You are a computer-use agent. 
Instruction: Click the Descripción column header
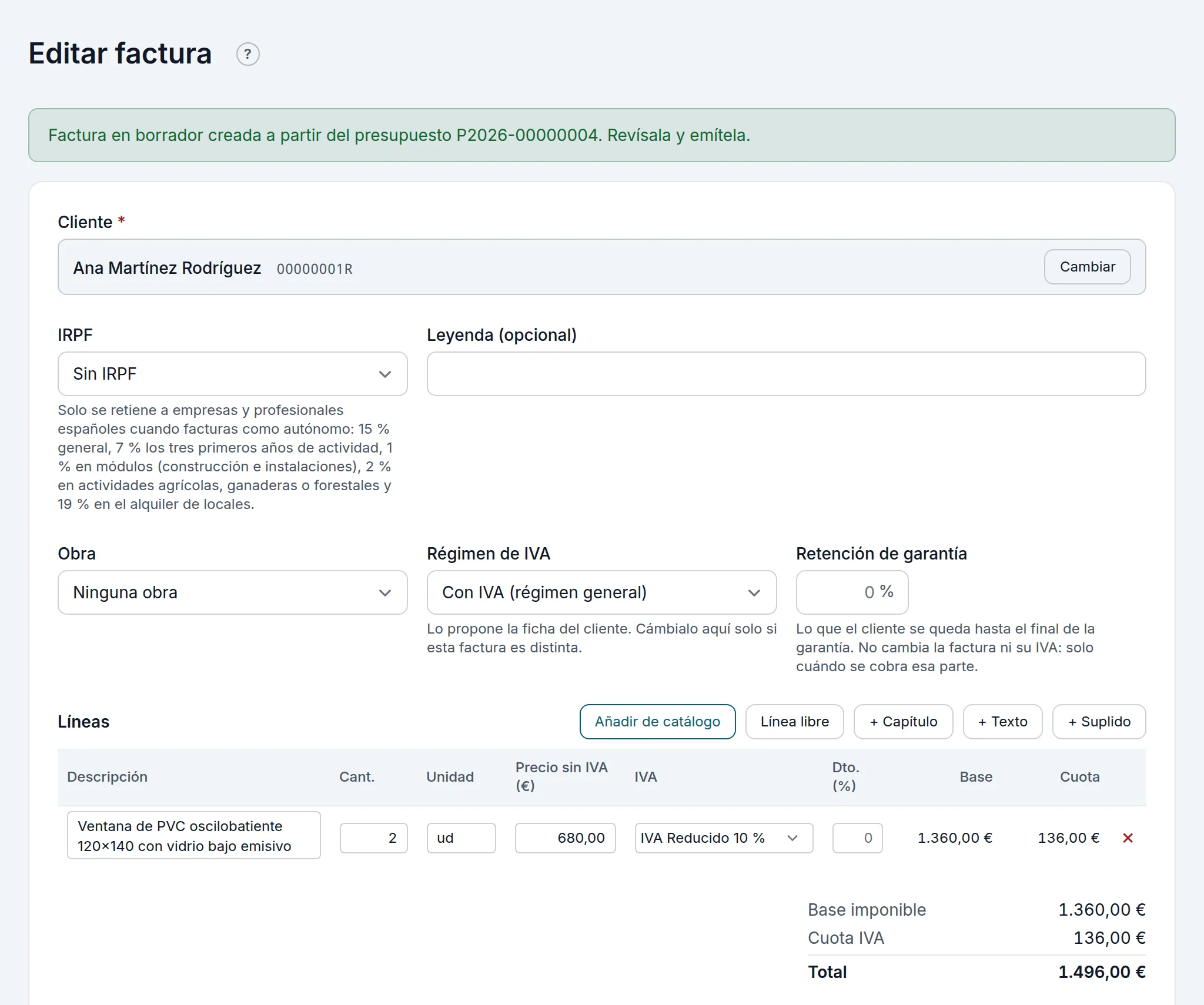pos(107,777)
